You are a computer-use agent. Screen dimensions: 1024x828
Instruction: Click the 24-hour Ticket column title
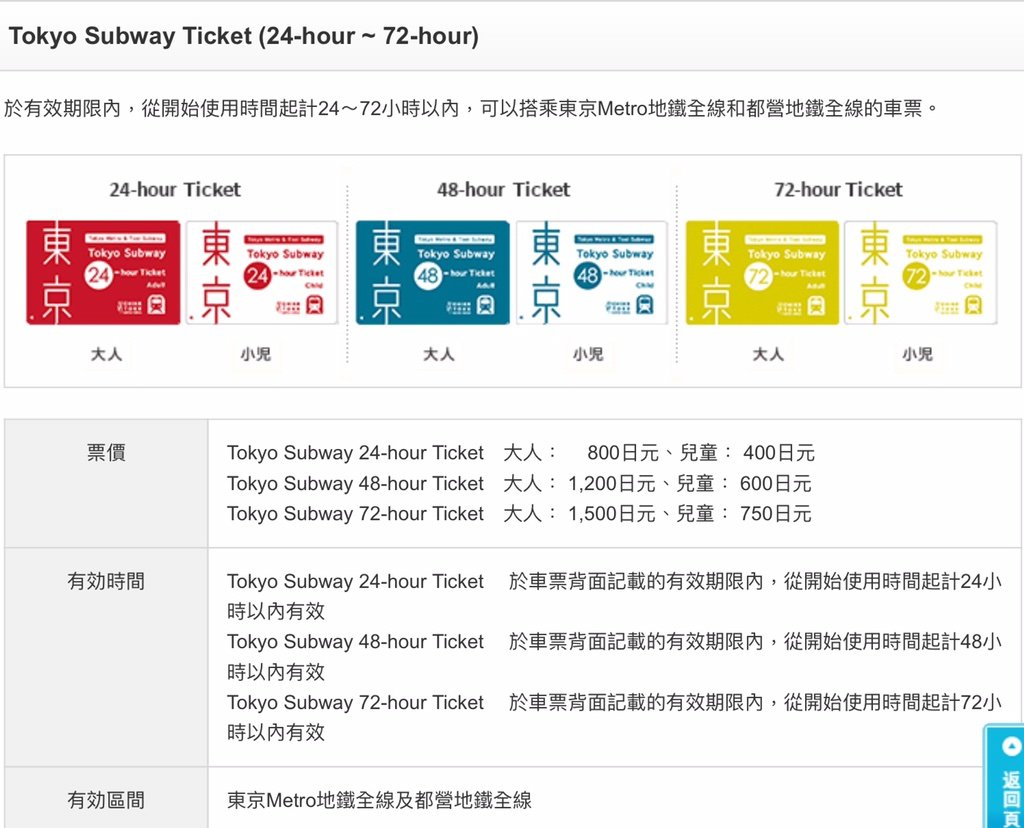tap(175, 189)
